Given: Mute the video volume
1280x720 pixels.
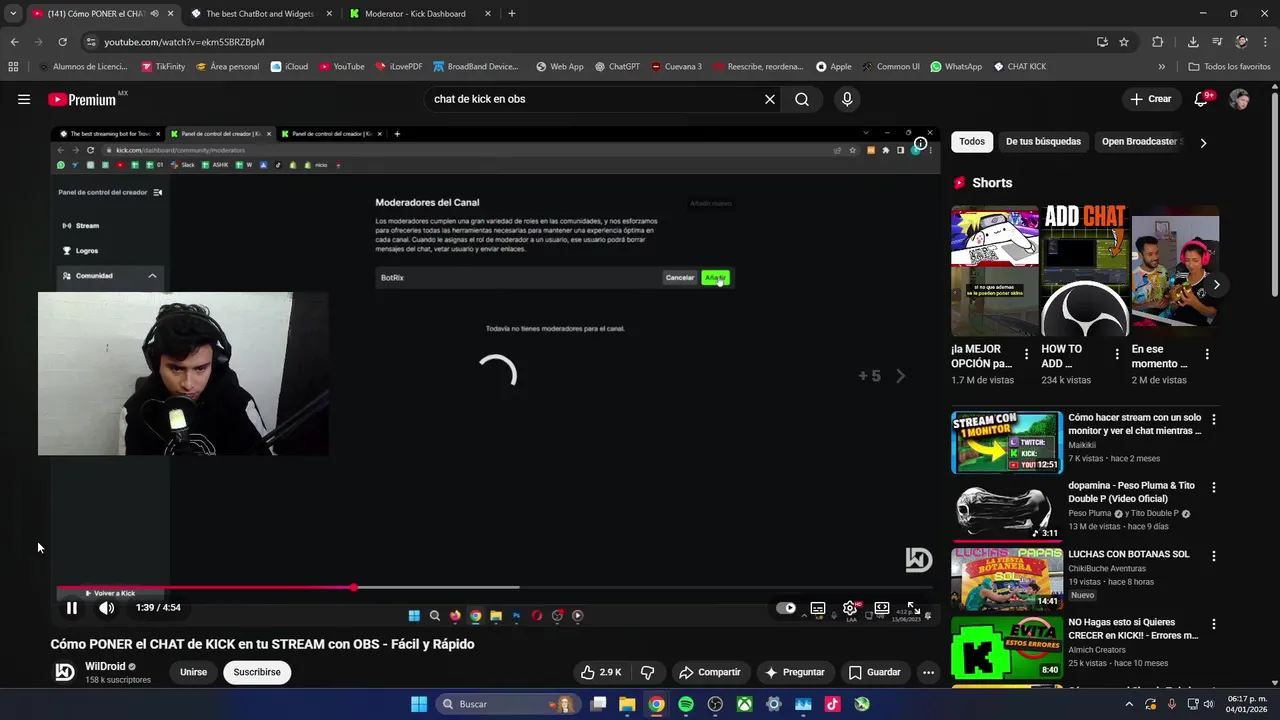Looking at the screenshot, I should (106, 608).
